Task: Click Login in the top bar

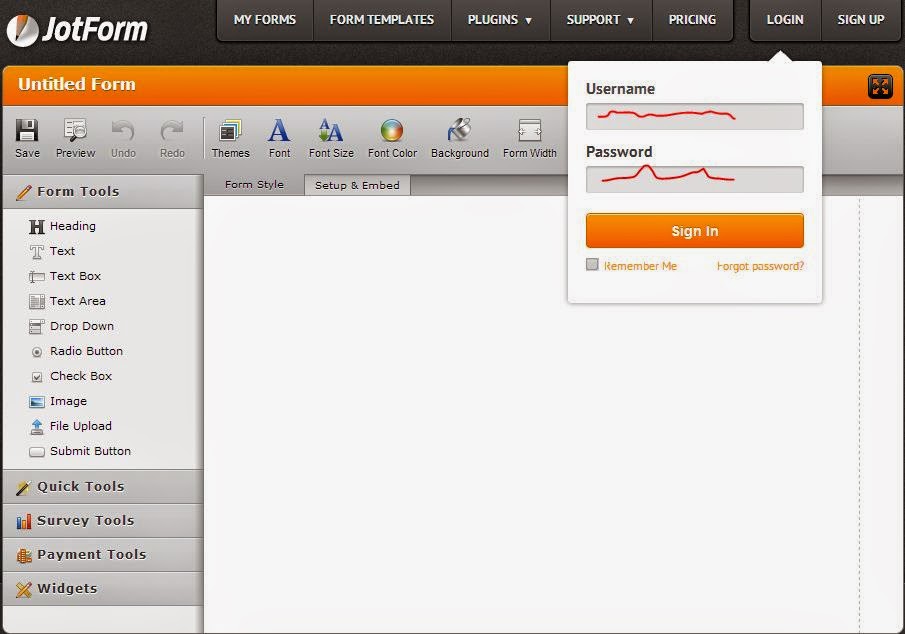Action: pyautogui.click(x=785, y=20)
